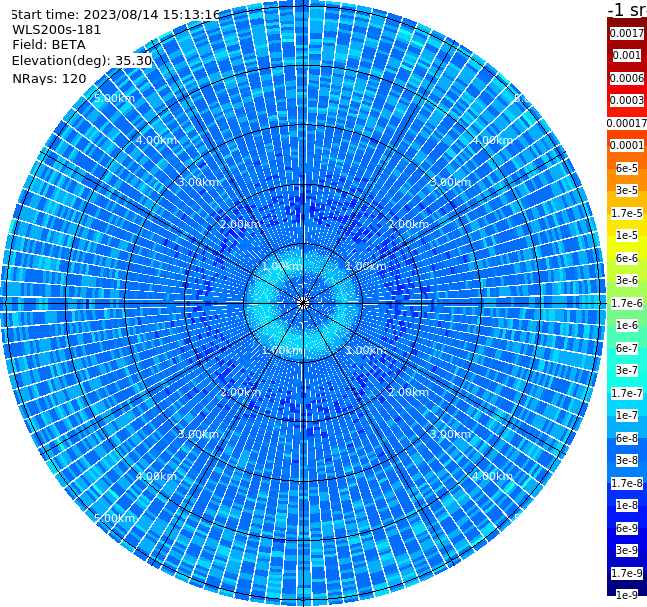Pick the green colorbar band between 3e-6 and 1.7e-6
This screenshot has height=607, width=647.
[x=627, y=292]
